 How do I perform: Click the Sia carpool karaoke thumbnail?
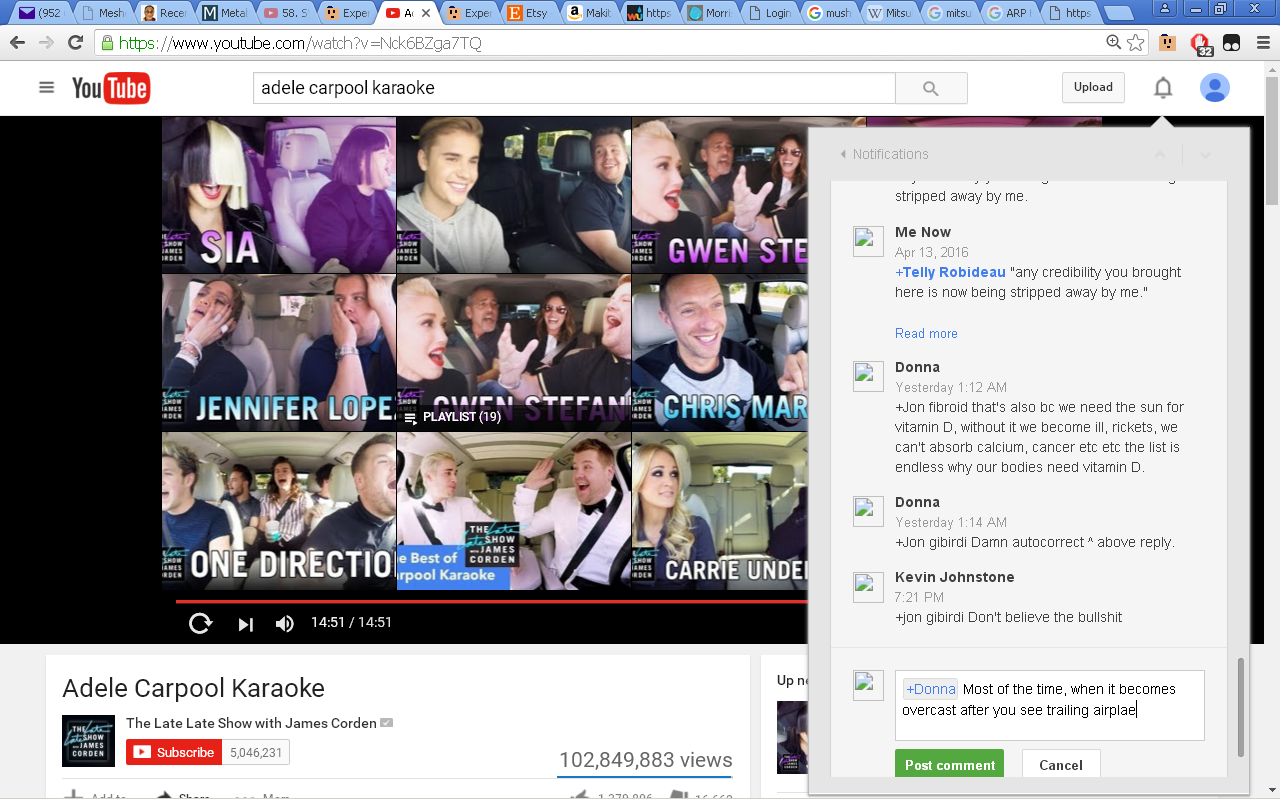click(x=279, y=195)
